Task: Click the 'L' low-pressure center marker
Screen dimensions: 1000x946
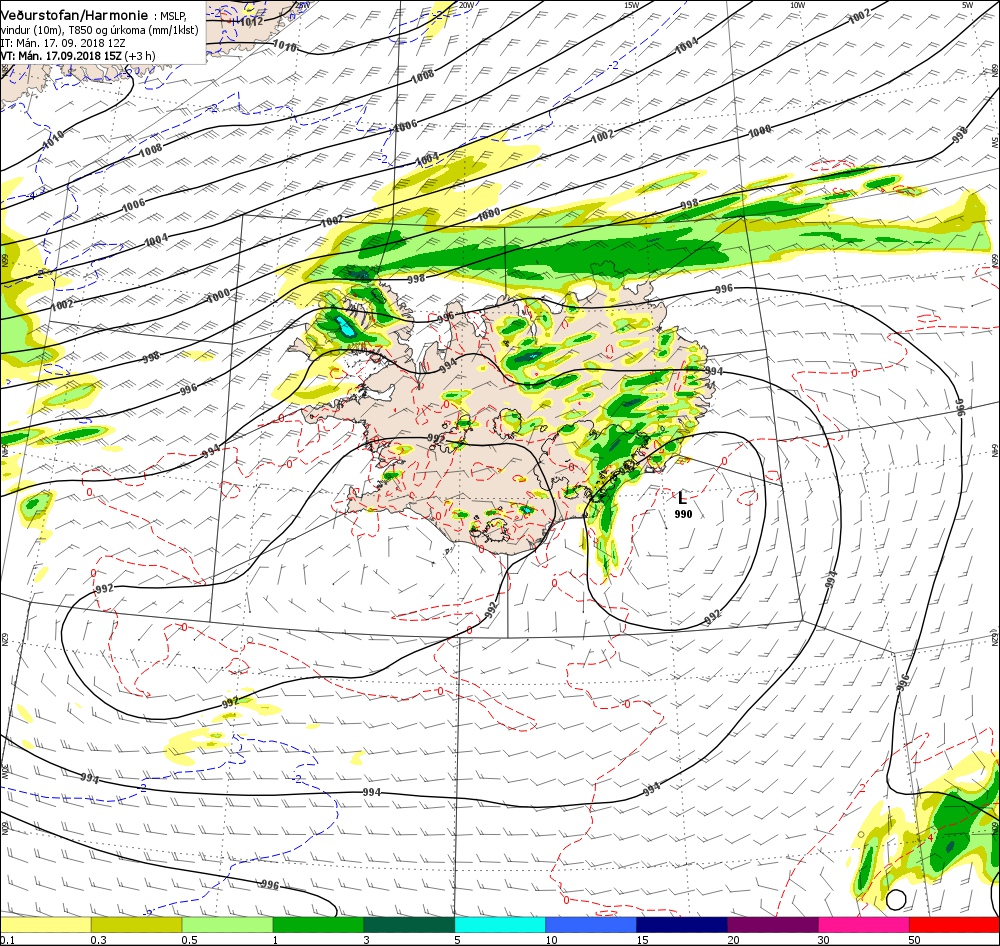Action: pyautogui.click(x=682, y=498)
